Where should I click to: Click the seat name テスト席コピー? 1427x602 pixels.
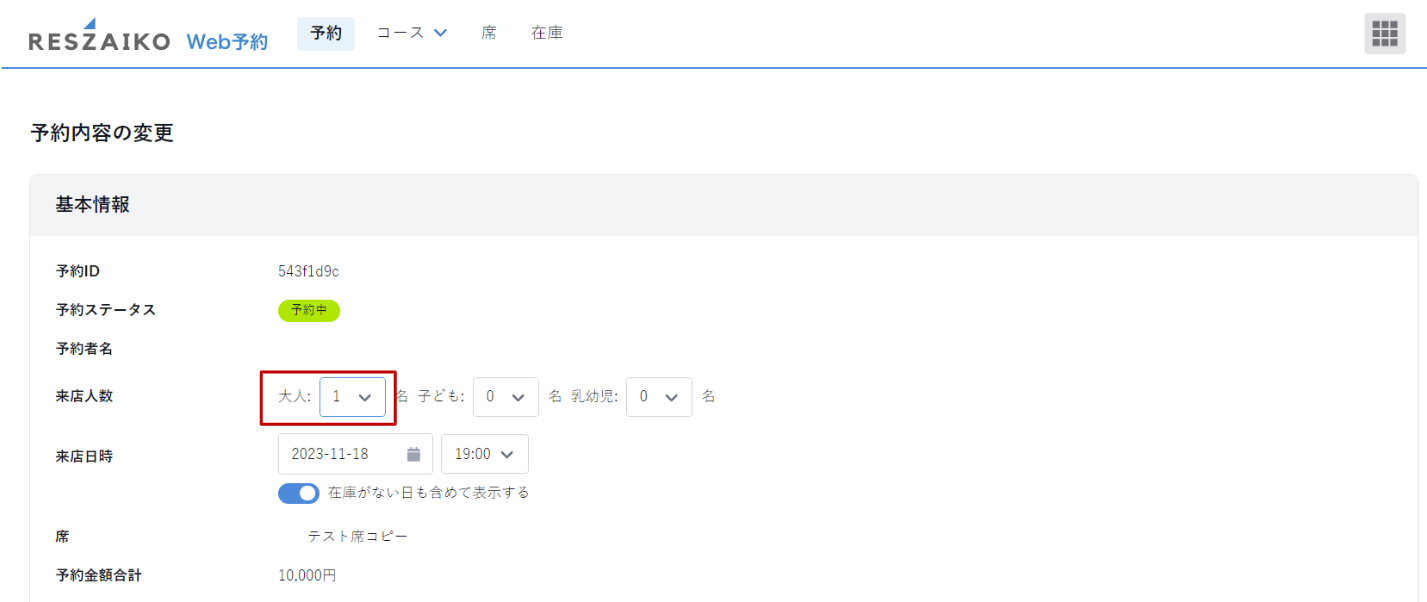tap(357, 536)
